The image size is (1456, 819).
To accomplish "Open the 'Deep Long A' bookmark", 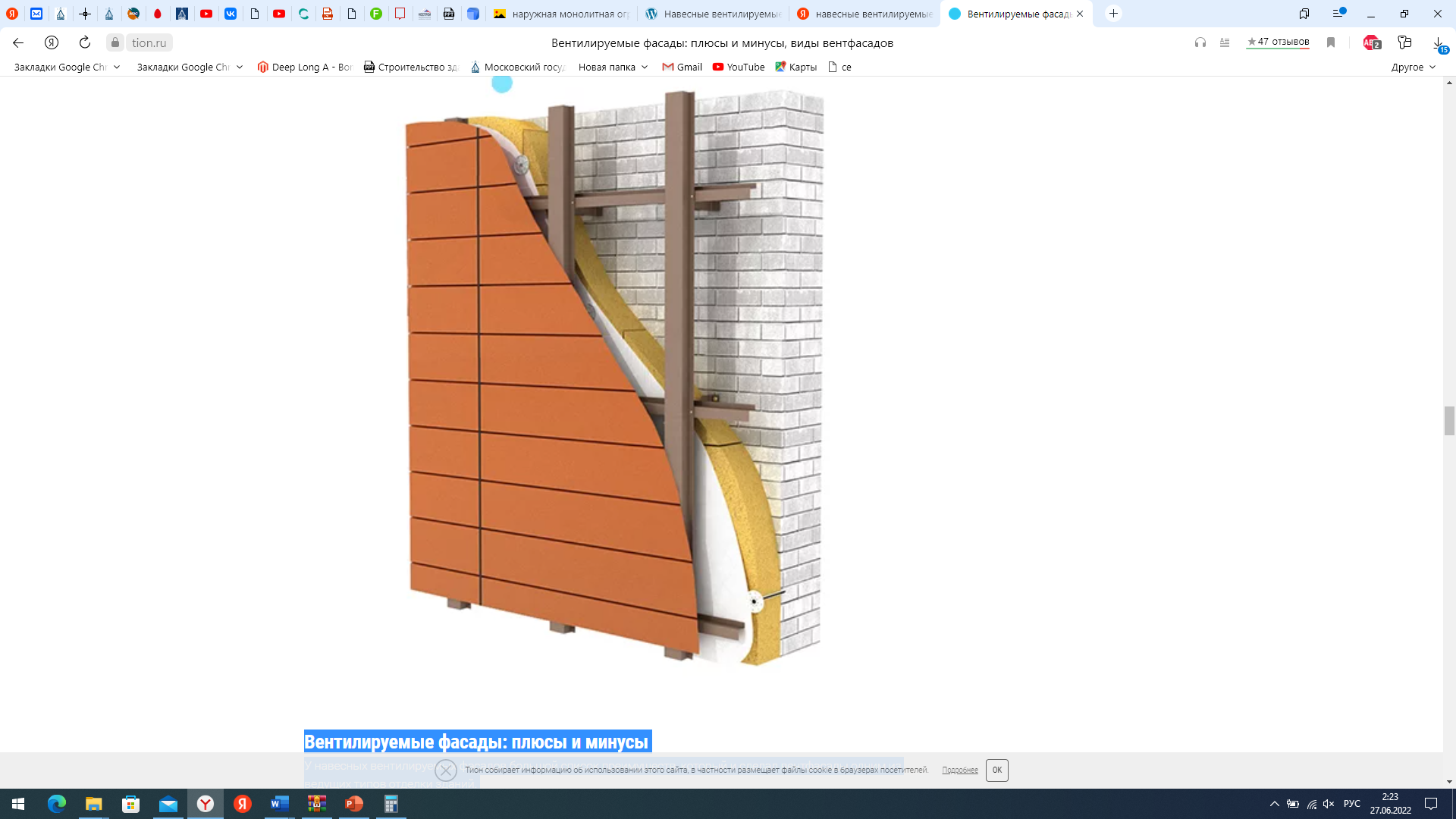I will 305,67.
